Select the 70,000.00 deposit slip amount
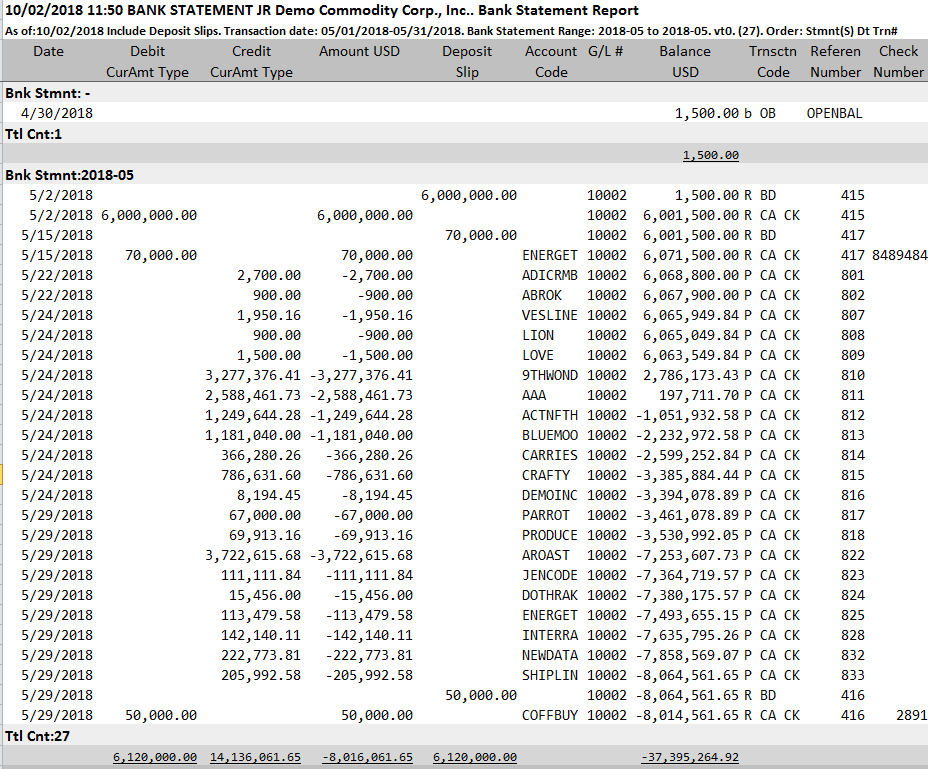Viewport: 928px width, 769px height. tap(481, 236)
